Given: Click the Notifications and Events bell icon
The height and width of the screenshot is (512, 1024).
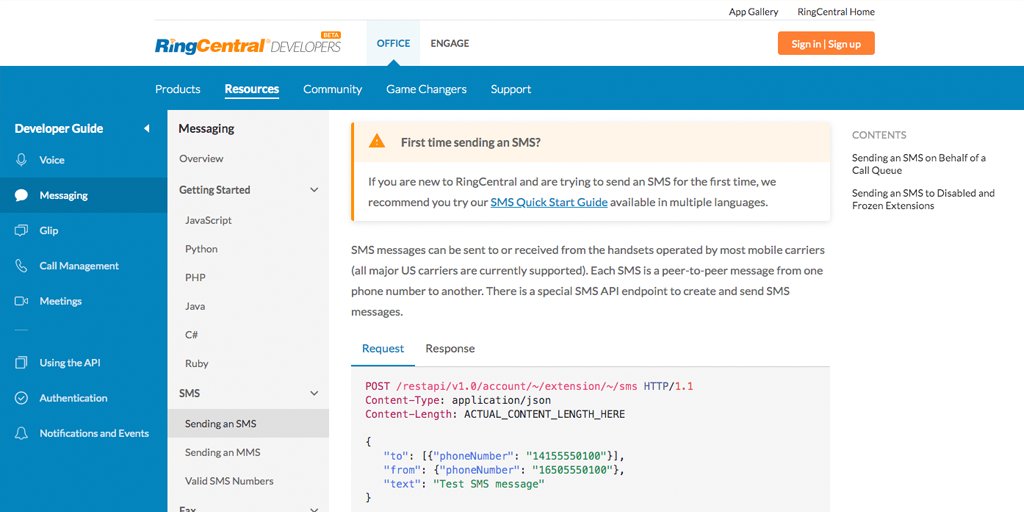Looking at the screenshot, I should (x=21, y=433).
